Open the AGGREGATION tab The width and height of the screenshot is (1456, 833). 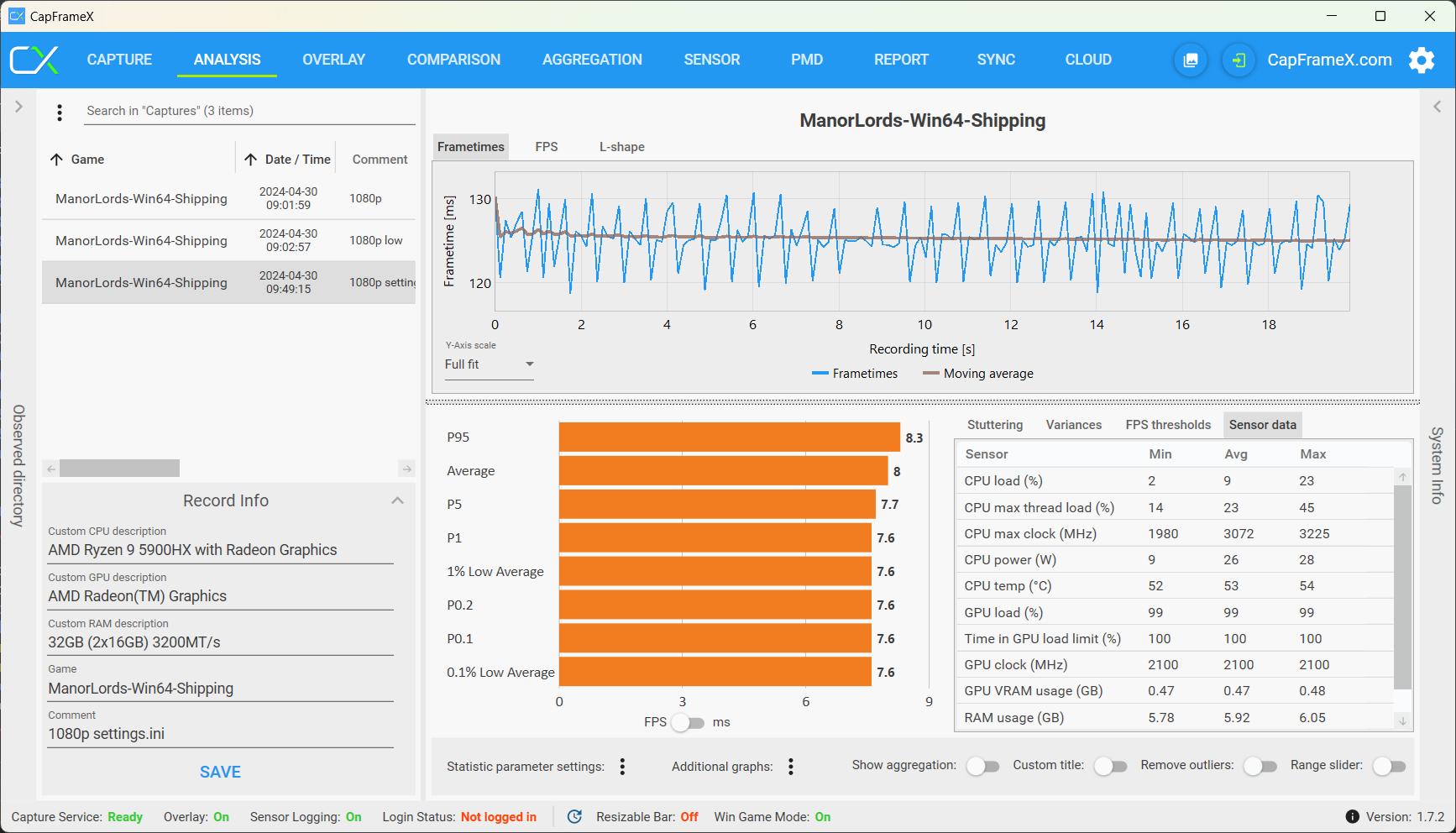pyautogui.click(x=592, y=60)
